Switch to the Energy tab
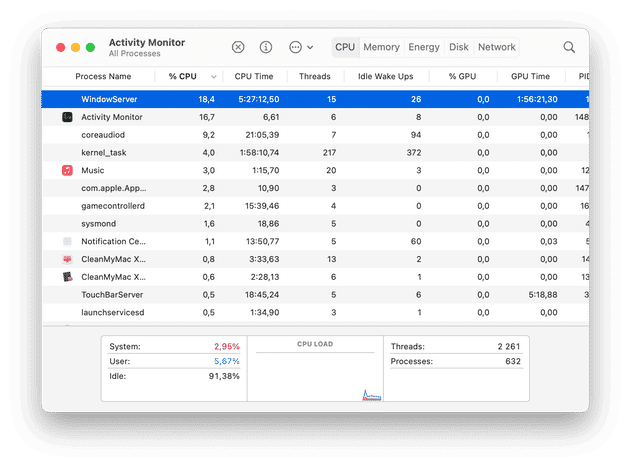The image size is (630, 467). point(424,47)
